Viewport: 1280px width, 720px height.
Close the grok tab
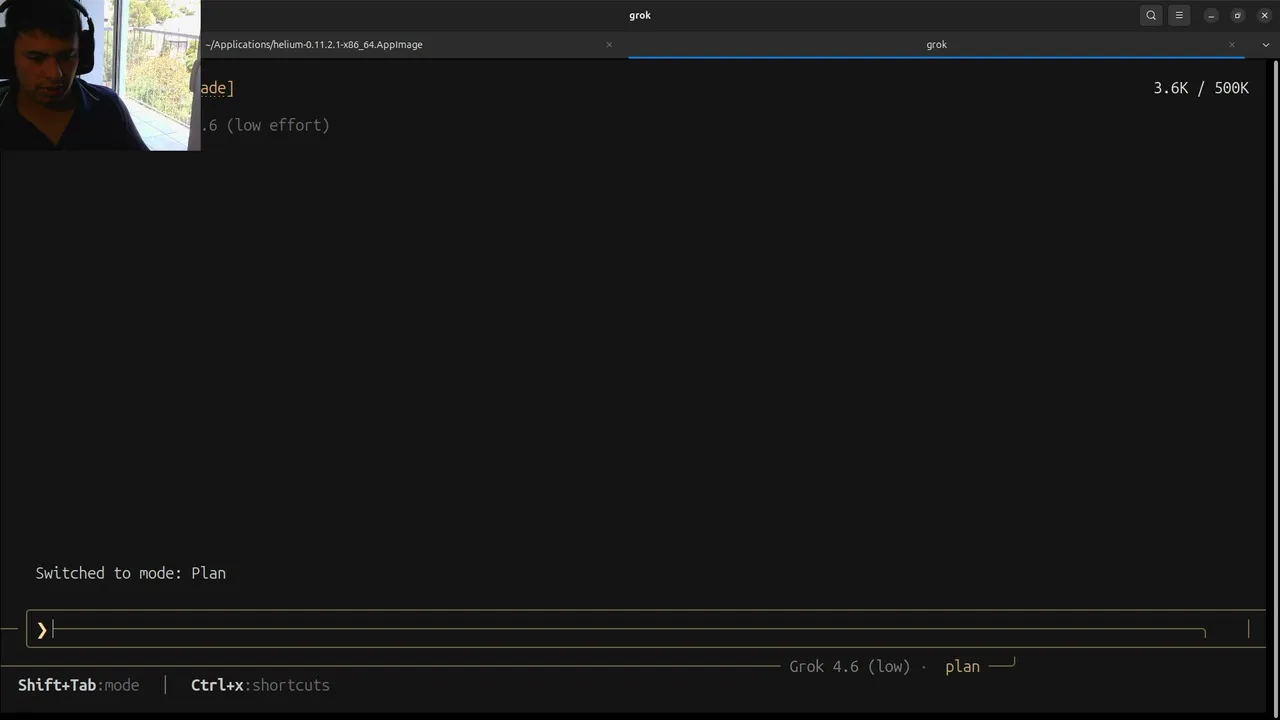[x=1232, y=44]
